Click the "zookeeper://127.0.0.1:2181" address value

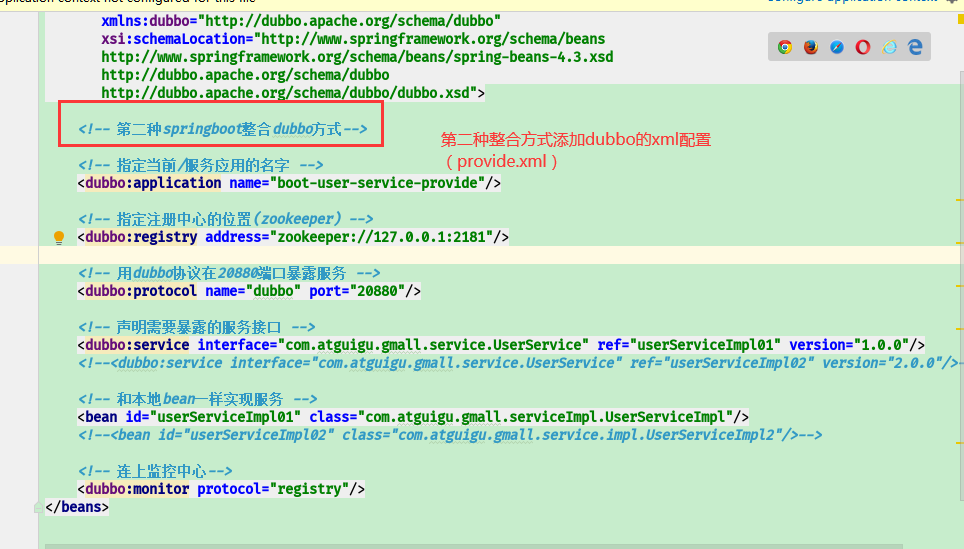click(382, 237)
